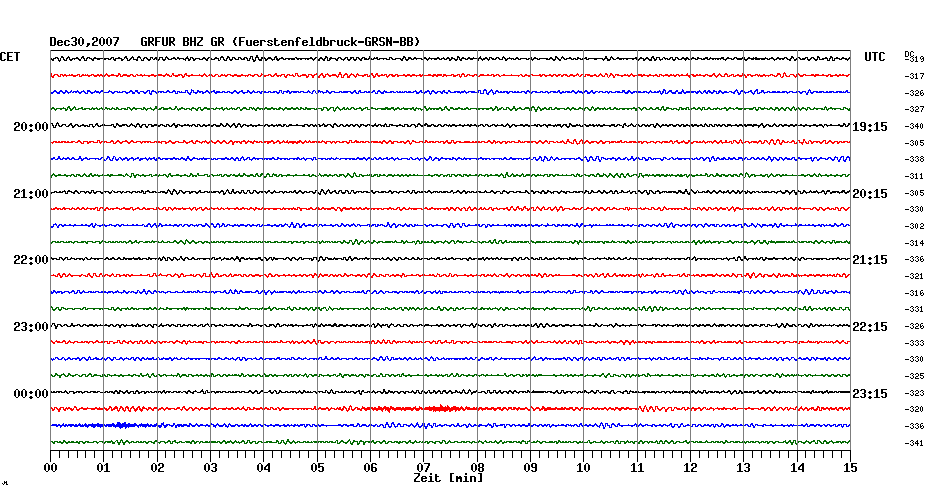
Task: Pick minute 05 on the time axis
Action: [x=317, y=468]
